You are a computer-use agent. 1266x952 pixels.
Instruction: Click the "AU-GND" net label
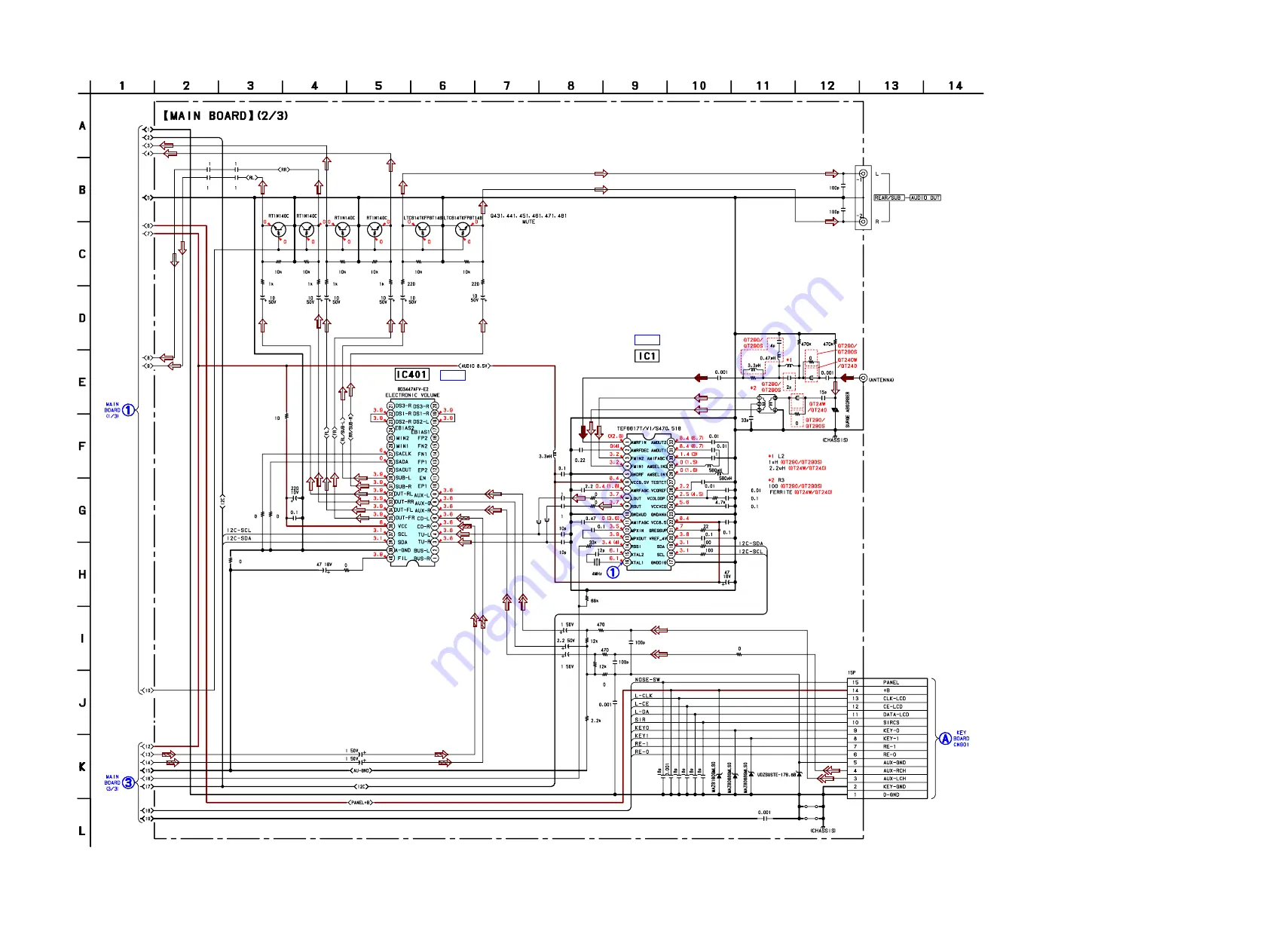pos(362,771)
